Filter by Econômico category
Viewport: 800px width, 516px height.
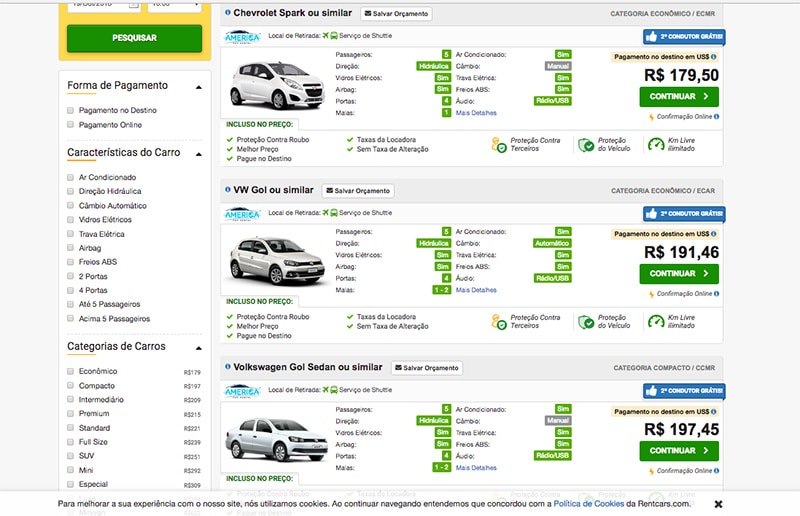70,371
